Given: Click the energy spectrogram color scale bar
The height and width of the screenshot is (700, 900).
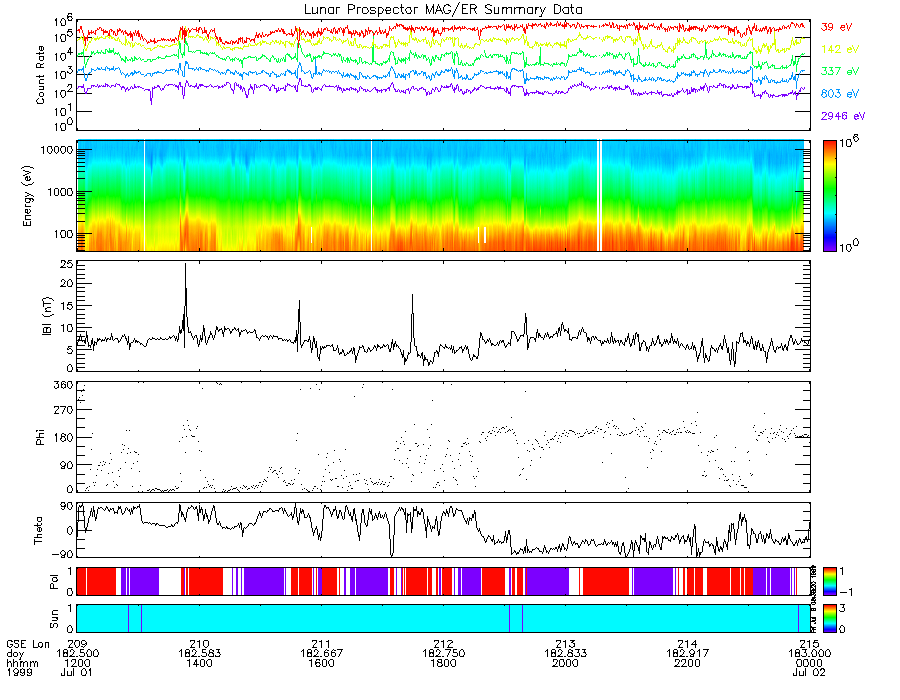Looking at the screenshot, I should (829, 196).
